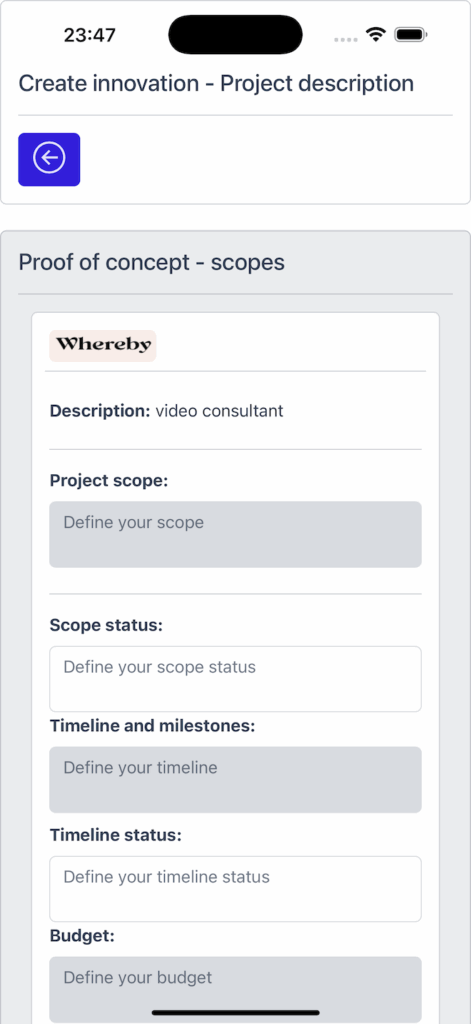The width and height of the screenshot is (471, 1024).
Task: Click the 'Scope status:' label
Action: pyautogui.click(x=106, y=625)
